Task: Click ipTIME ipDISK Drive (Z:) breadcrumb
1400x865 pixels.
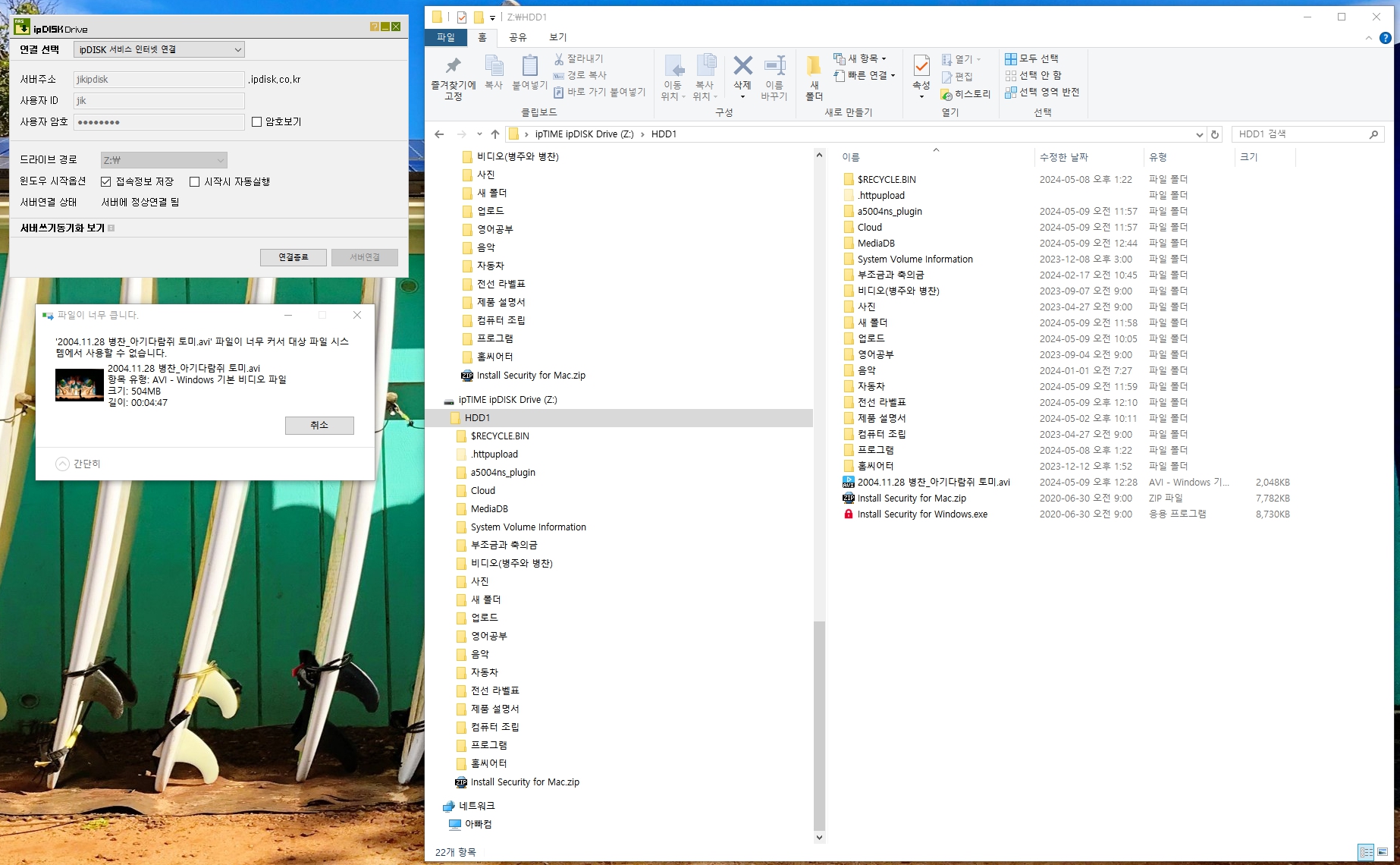Action: [x=584, y=134]
